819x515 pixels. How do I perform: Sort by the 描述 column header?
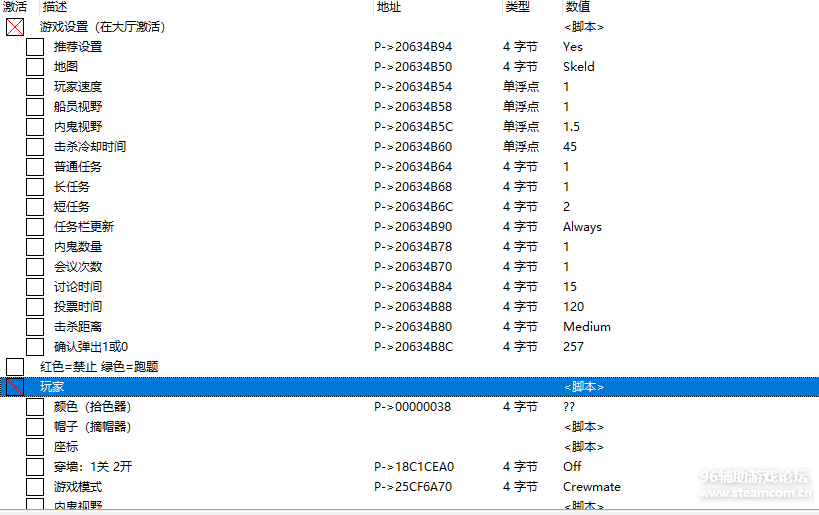point(55,7)
